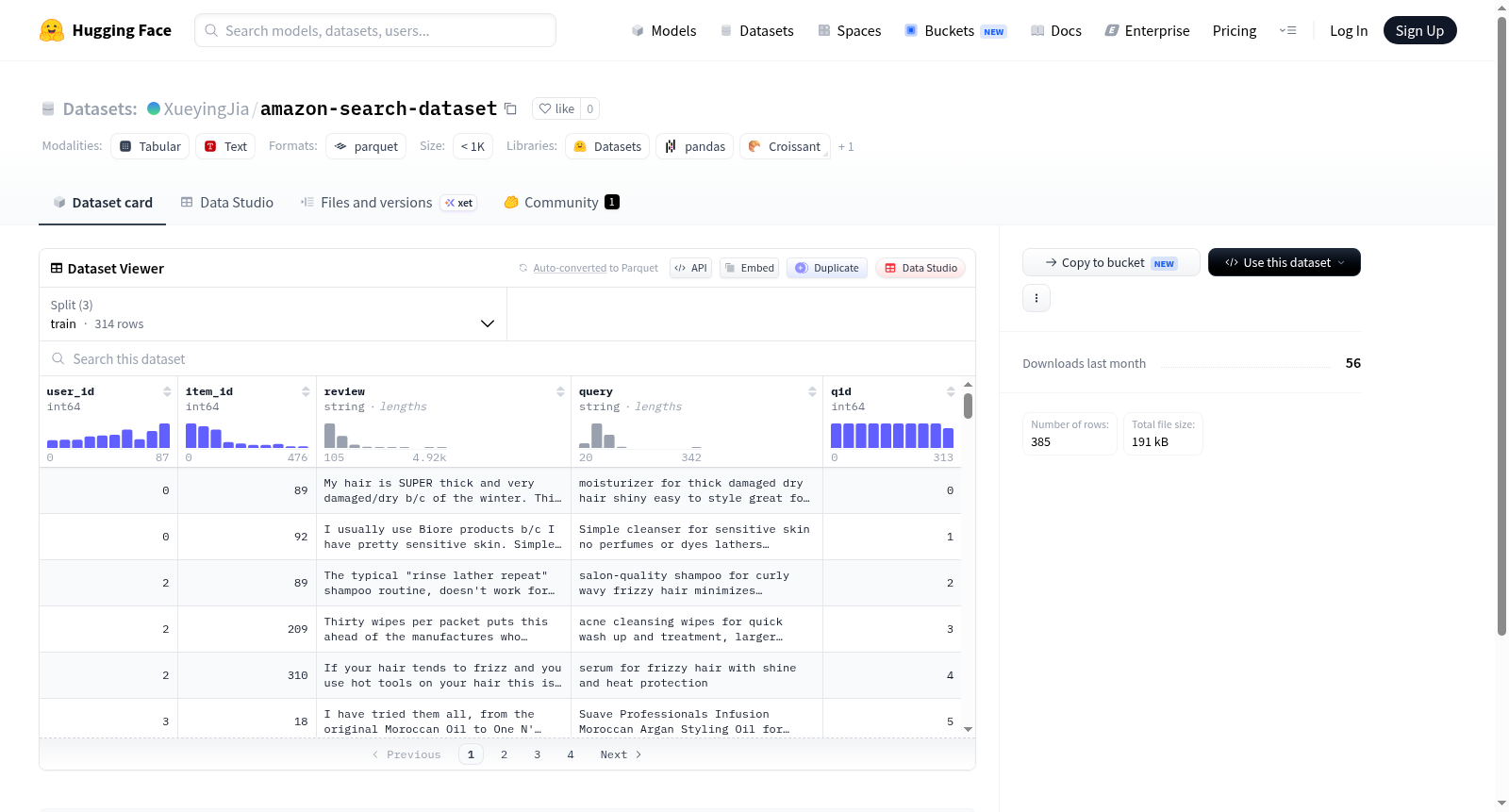Focus the Search this dataset field
1509x812 pixels.
507,358
